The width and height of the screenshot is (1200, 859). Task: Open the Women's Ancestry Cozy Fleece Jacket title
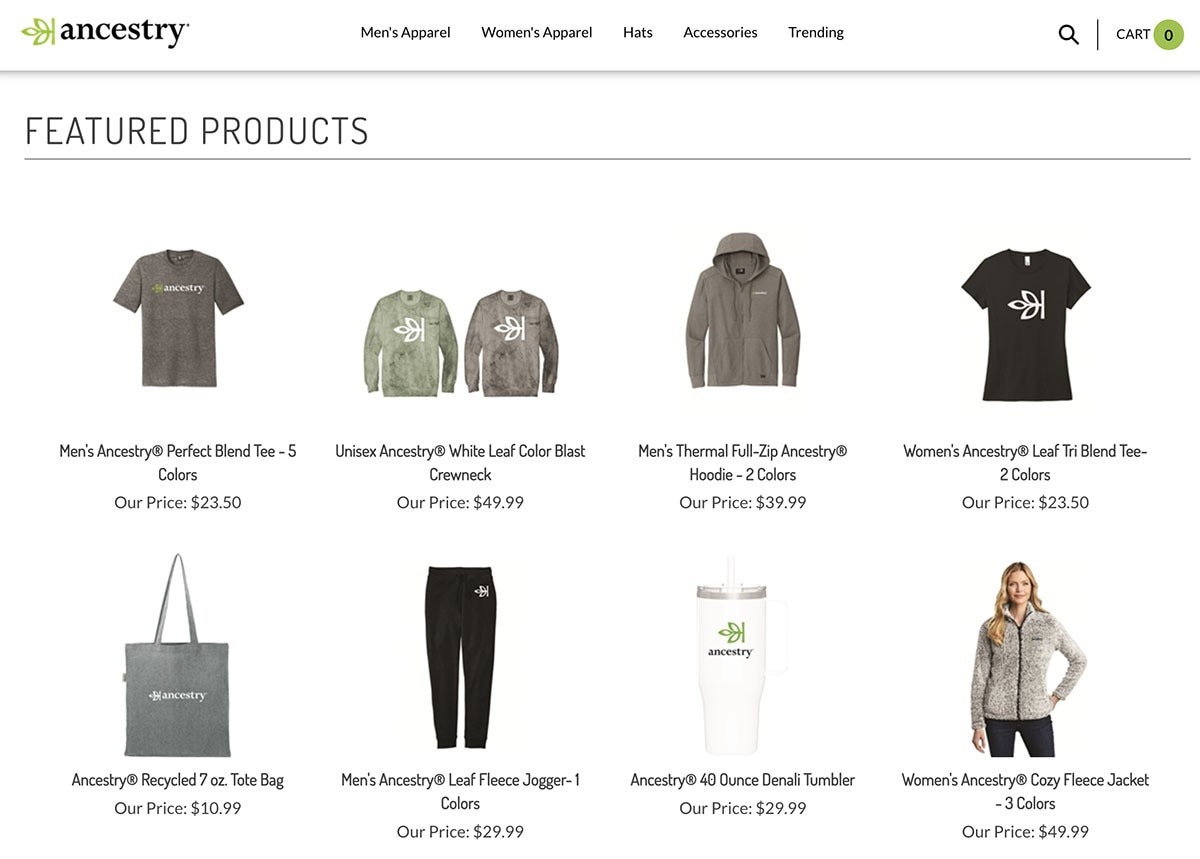click(1025, 791)
